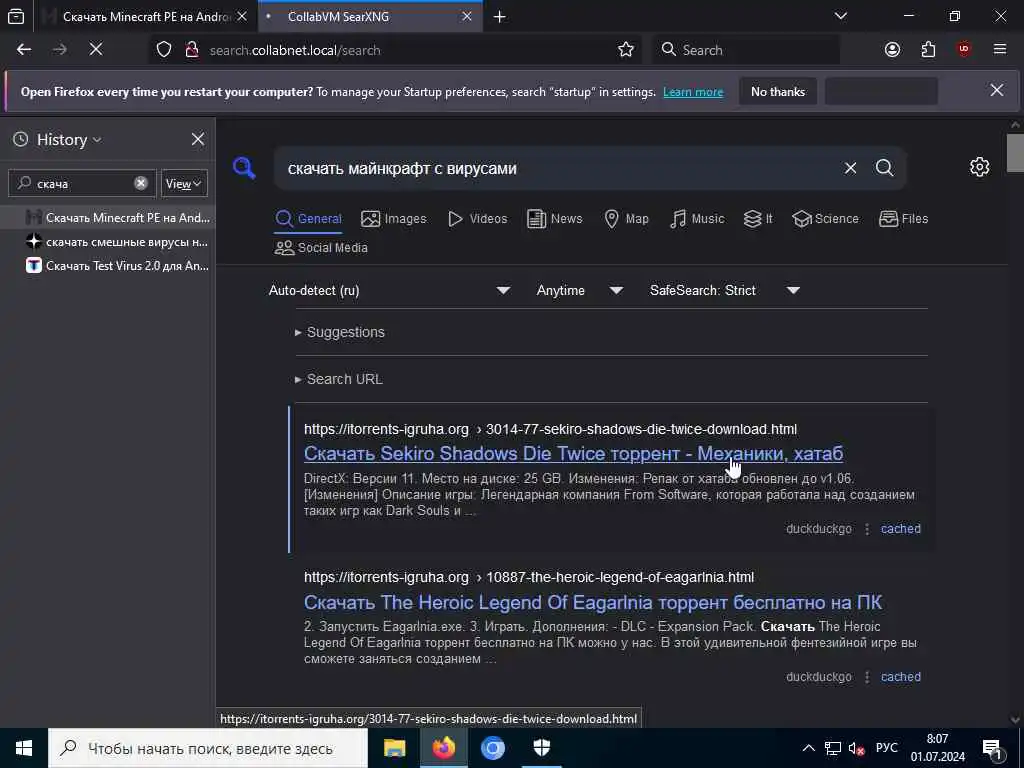Open the Firefox View icon in the tab strip
1024x768 pixels.
[x=16, y=17]
